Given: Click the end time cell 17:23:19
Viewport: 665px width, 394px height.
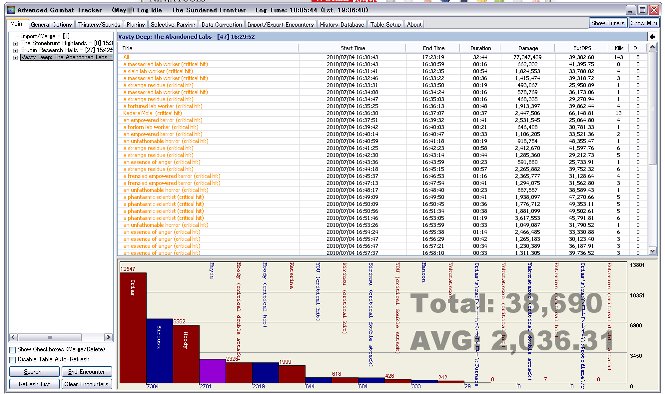Looking at the screenshot, I should [433, 57].
